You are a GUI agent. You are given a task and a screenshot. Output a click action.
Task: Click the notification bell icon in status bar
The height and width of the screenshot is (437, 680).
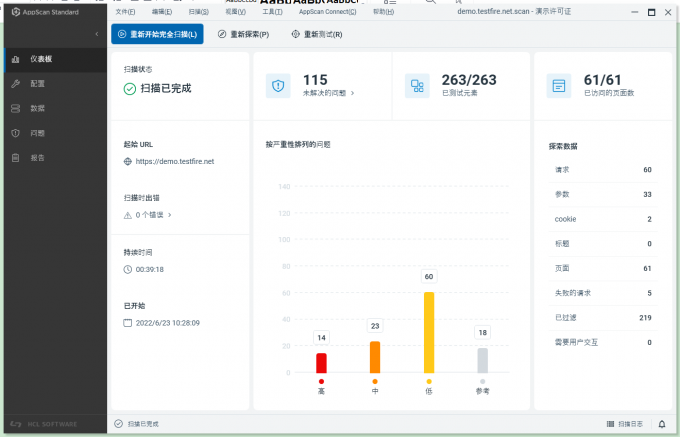(x=661, y=424)
